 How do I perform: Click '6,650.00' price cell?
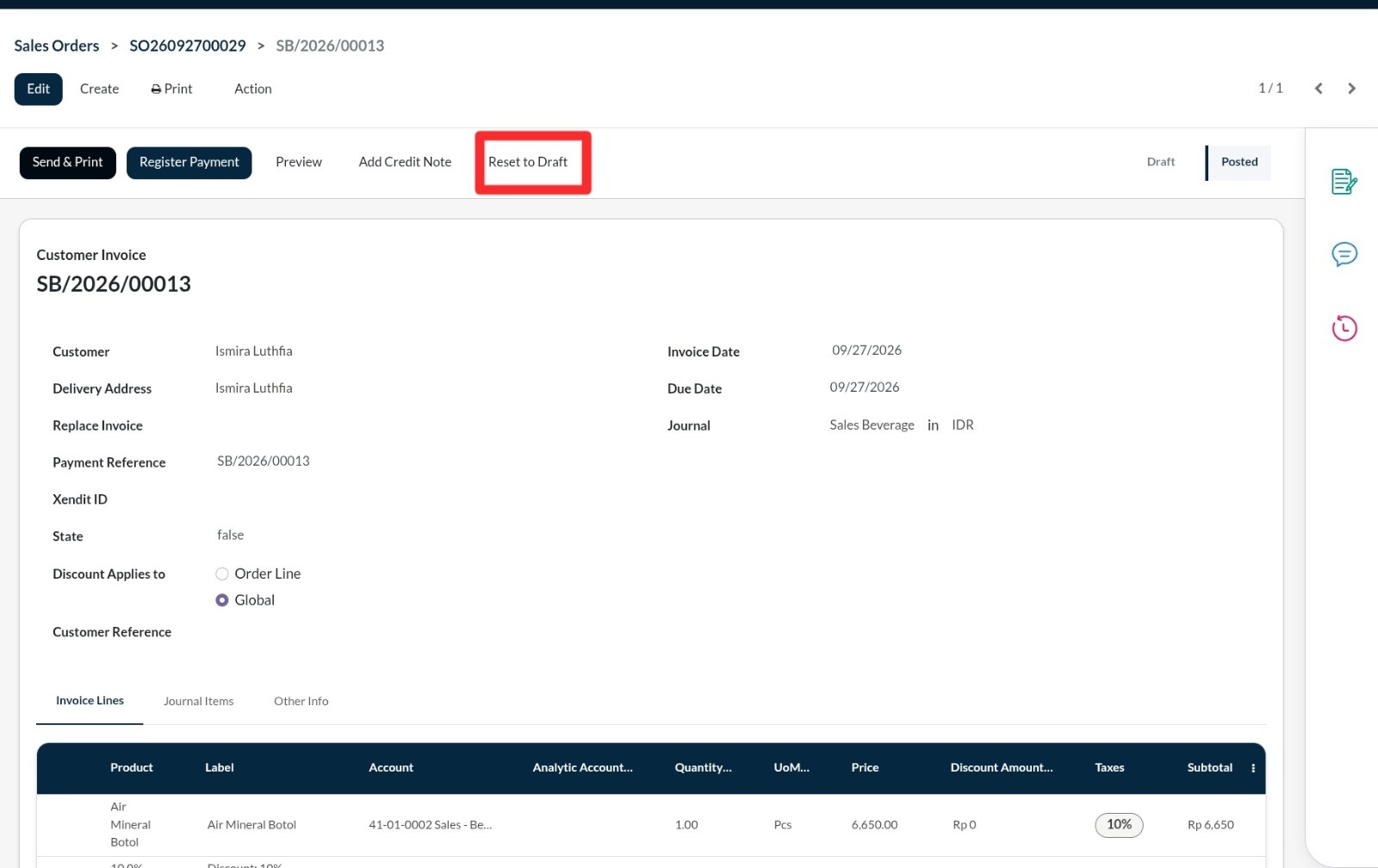(875, 825)
